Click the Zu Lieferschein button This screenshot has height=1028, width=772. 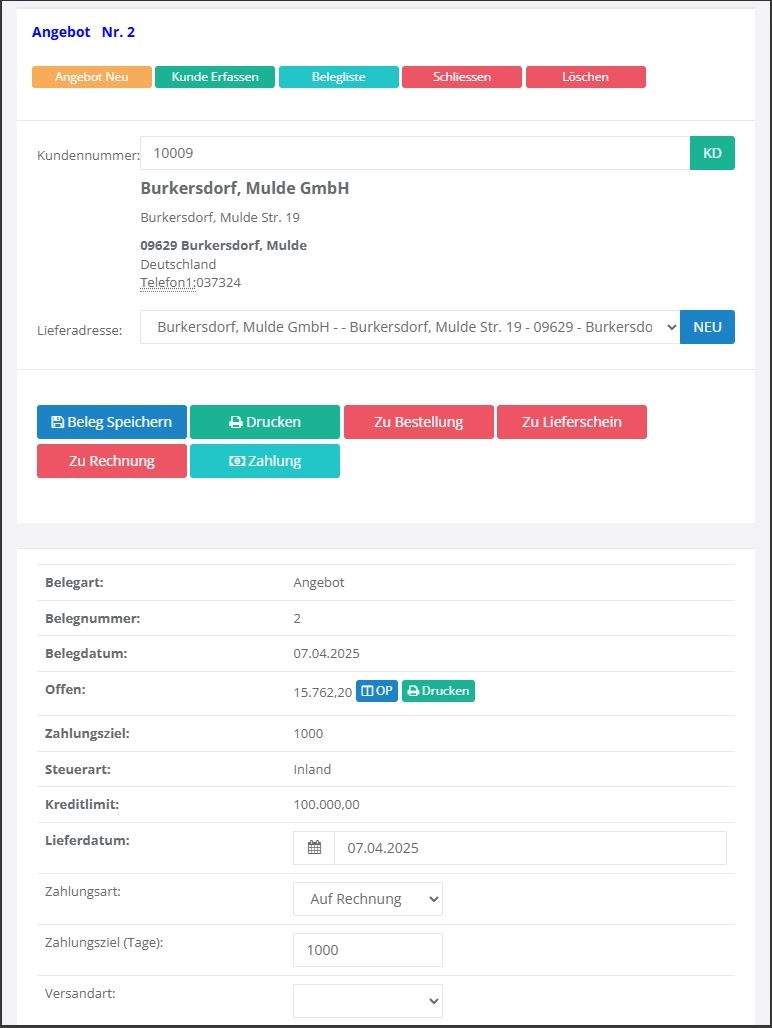tap(572, 422)
